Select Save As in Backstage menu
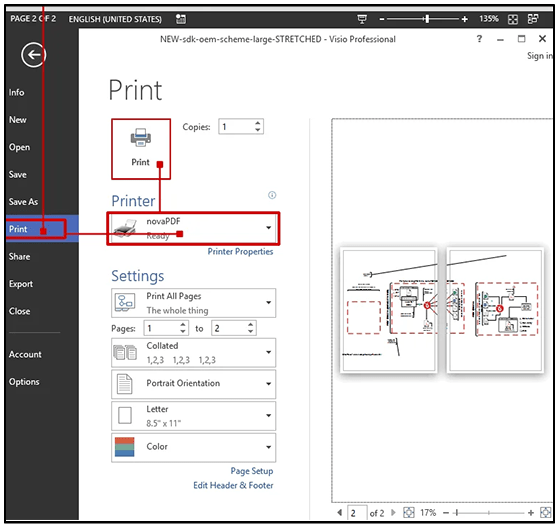Screen dimensions: 559x527 click(23, 202)
